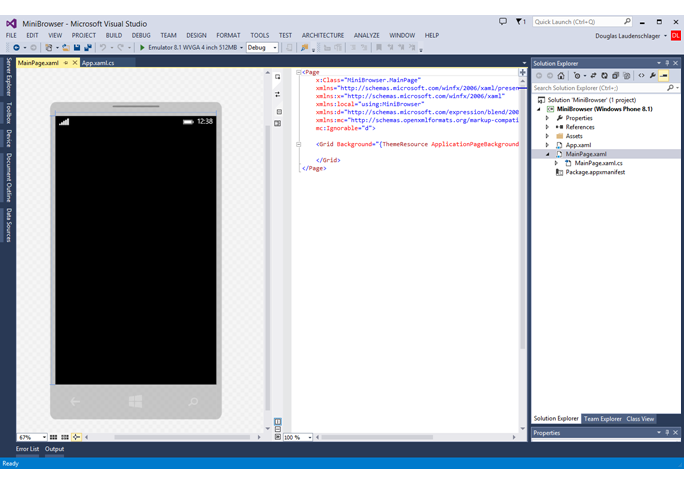Viewport: 684px width, 484px height.
Task: Toggle auto-hide pin on Properties panel
Action: (667, 433)
